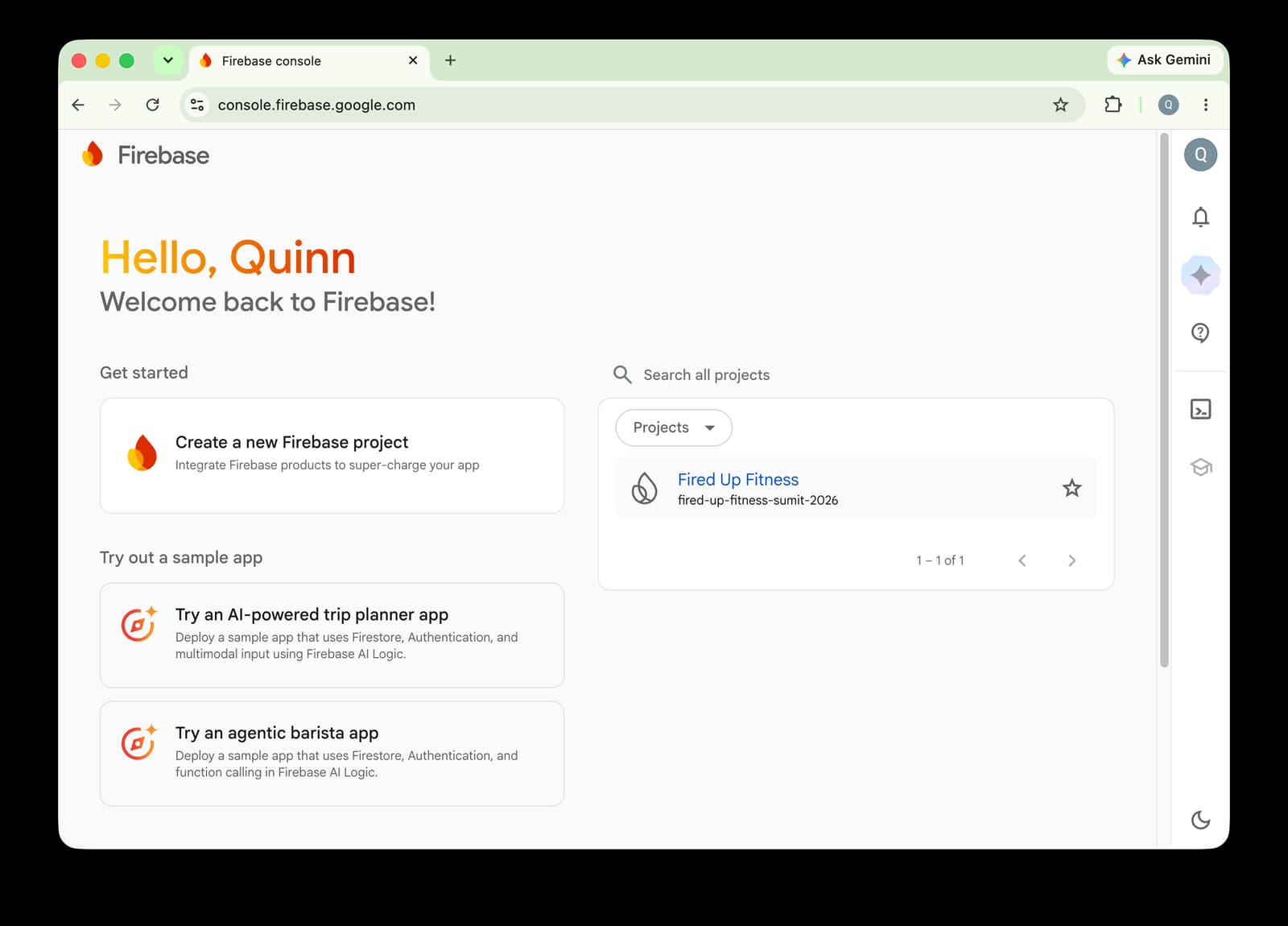
Task: Open the help question mark icon
Action: [x=1200, y=333]
